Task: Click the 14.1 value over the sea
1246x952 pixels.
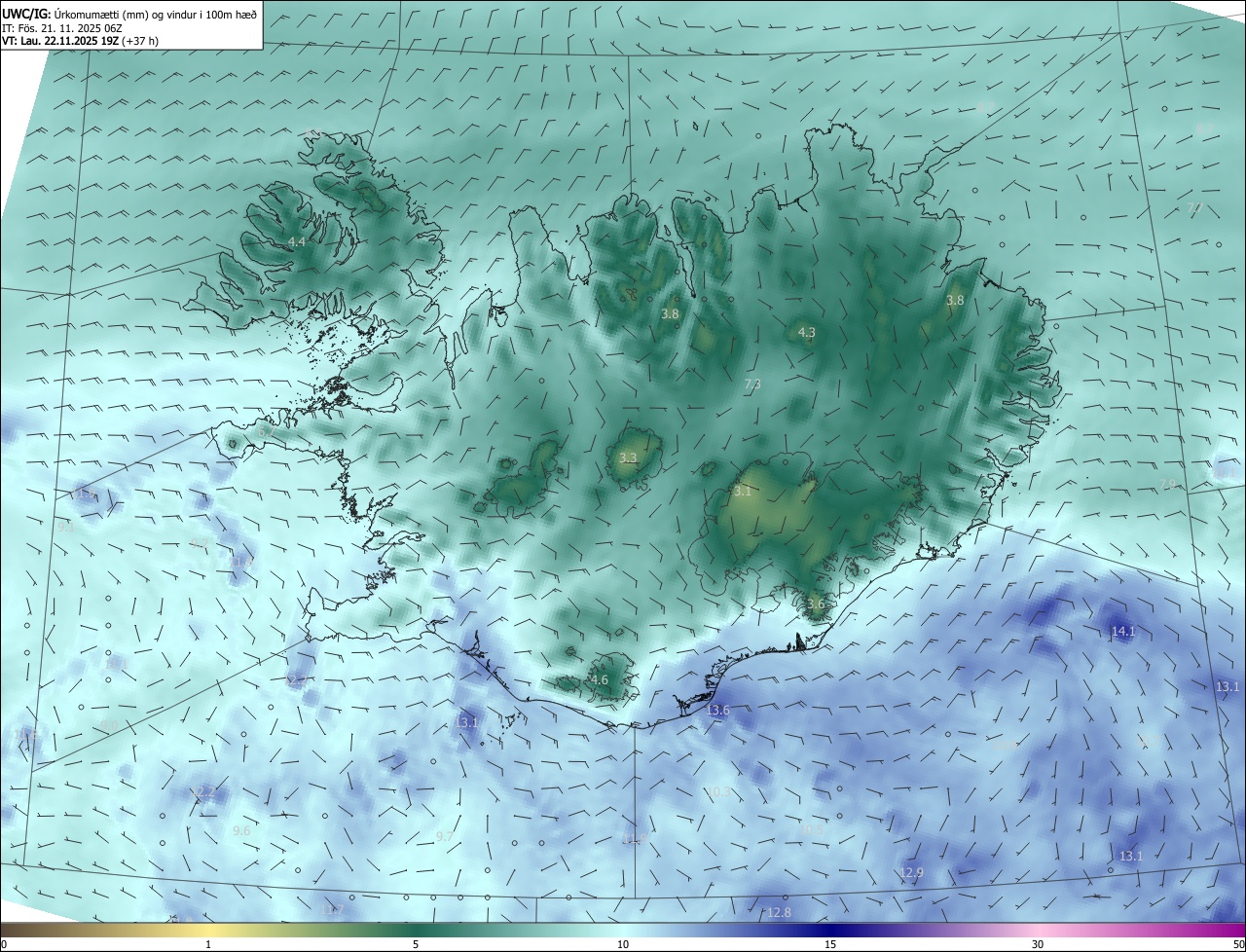Action: pyautogui.click(x=1123, y=632)
